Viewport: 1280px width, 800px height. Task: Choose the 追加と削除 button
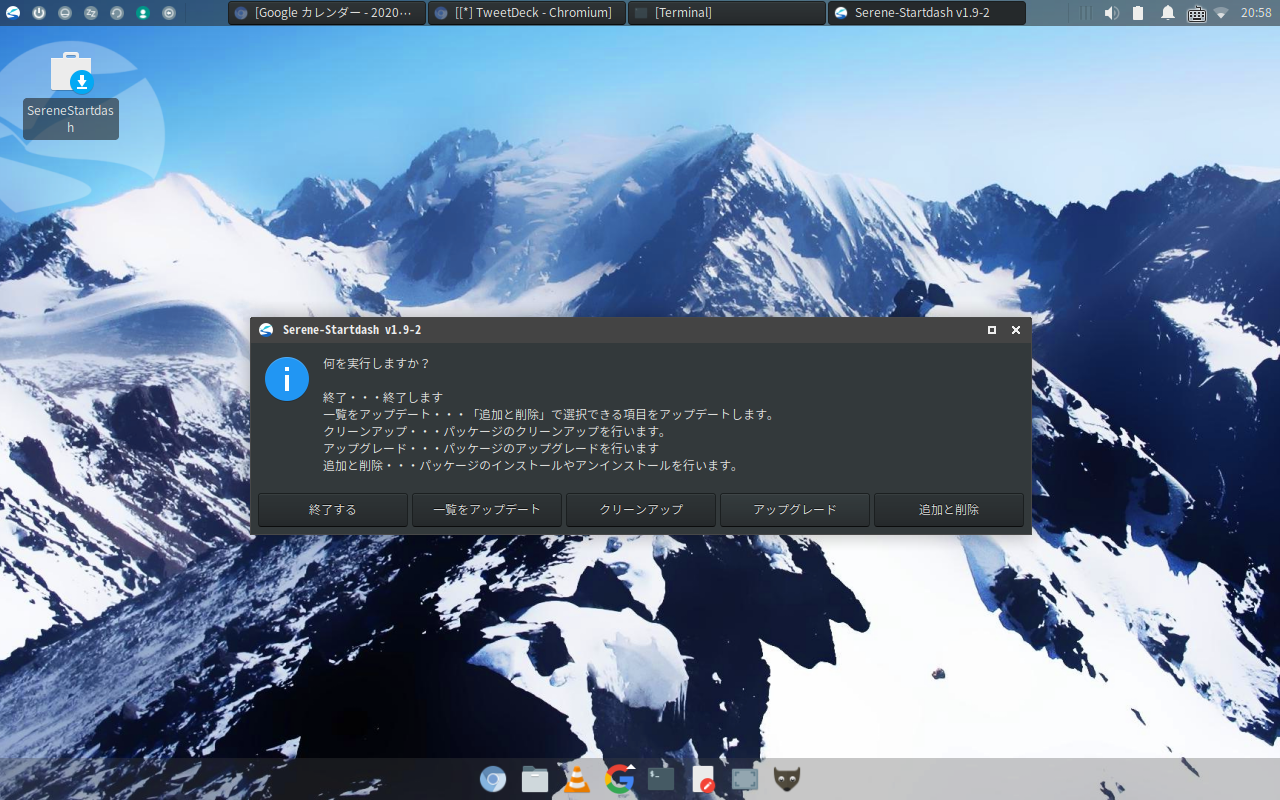coord(949,509)
